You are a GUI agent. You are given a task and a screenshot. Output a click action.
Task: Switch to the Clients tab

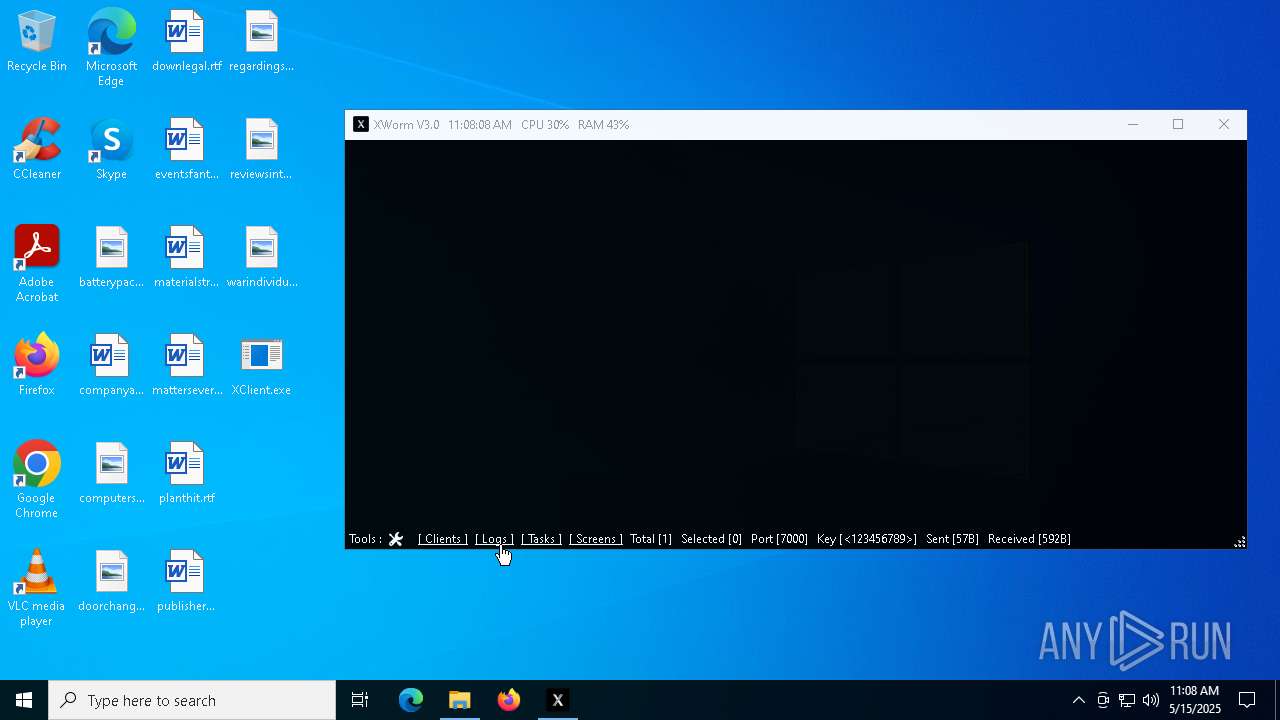(443, 539)
